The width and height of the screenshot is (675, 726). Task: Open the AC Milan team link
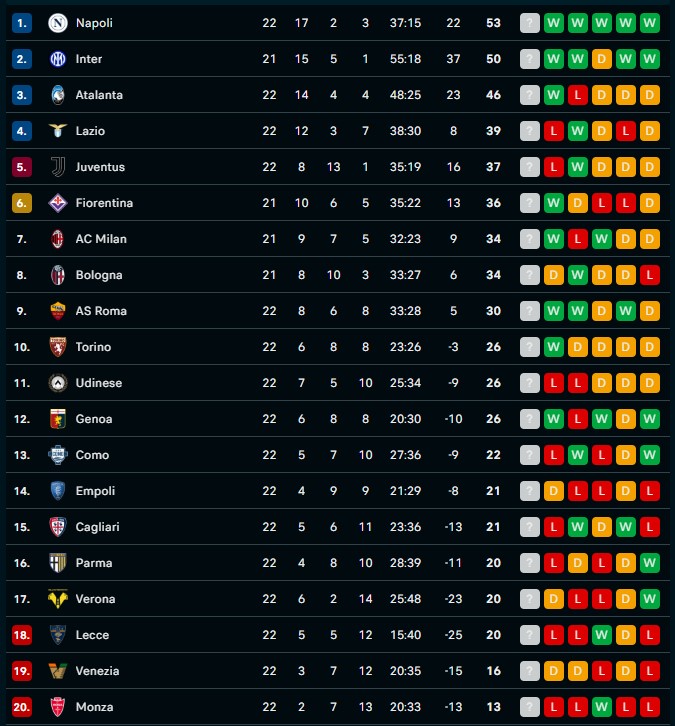[101, 239]
